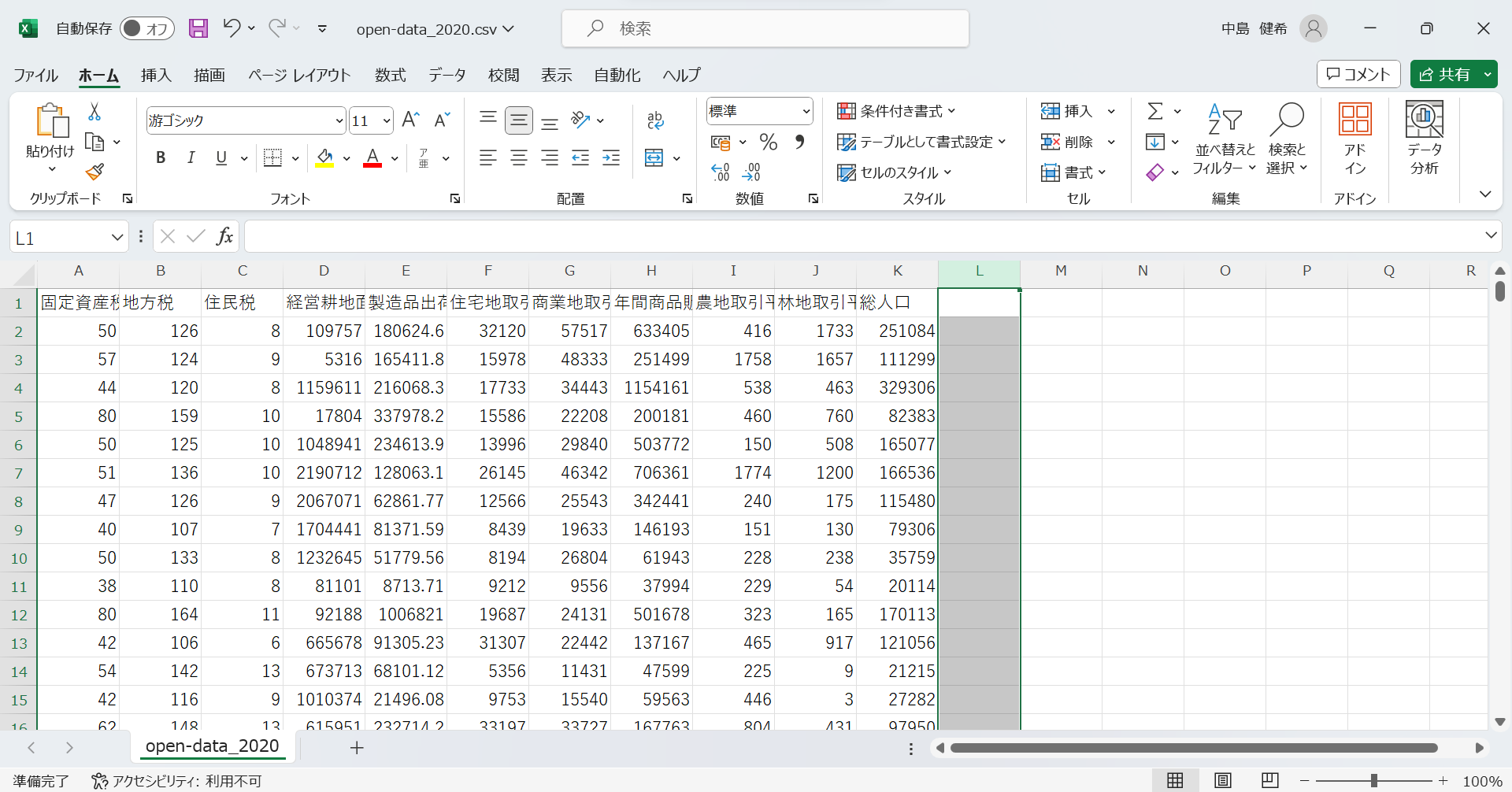Open the font name dropdown
1512x792 pixels.
pos(339,120)
